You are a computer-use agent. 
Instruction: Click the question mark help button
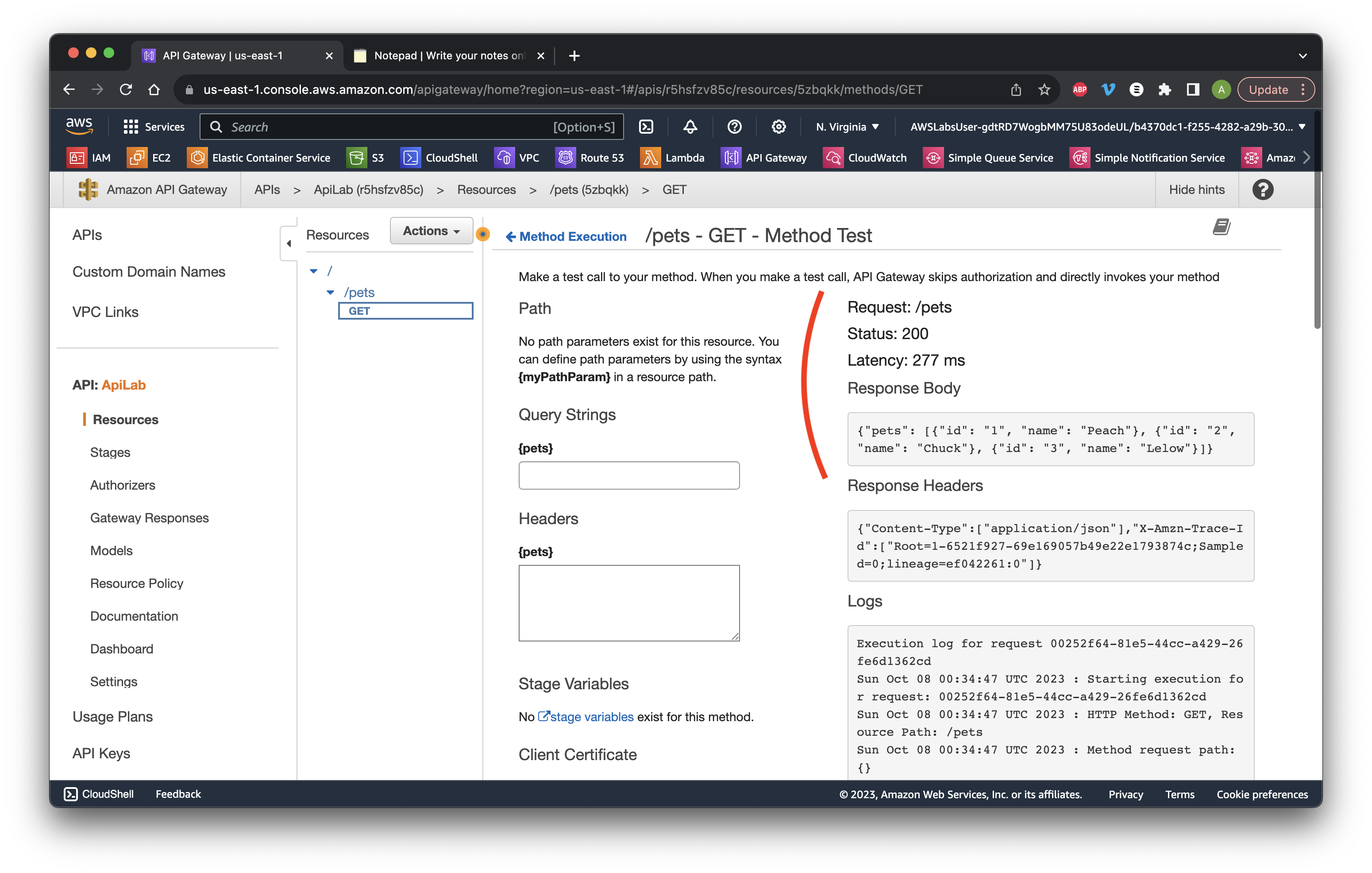pos(1263,189)
